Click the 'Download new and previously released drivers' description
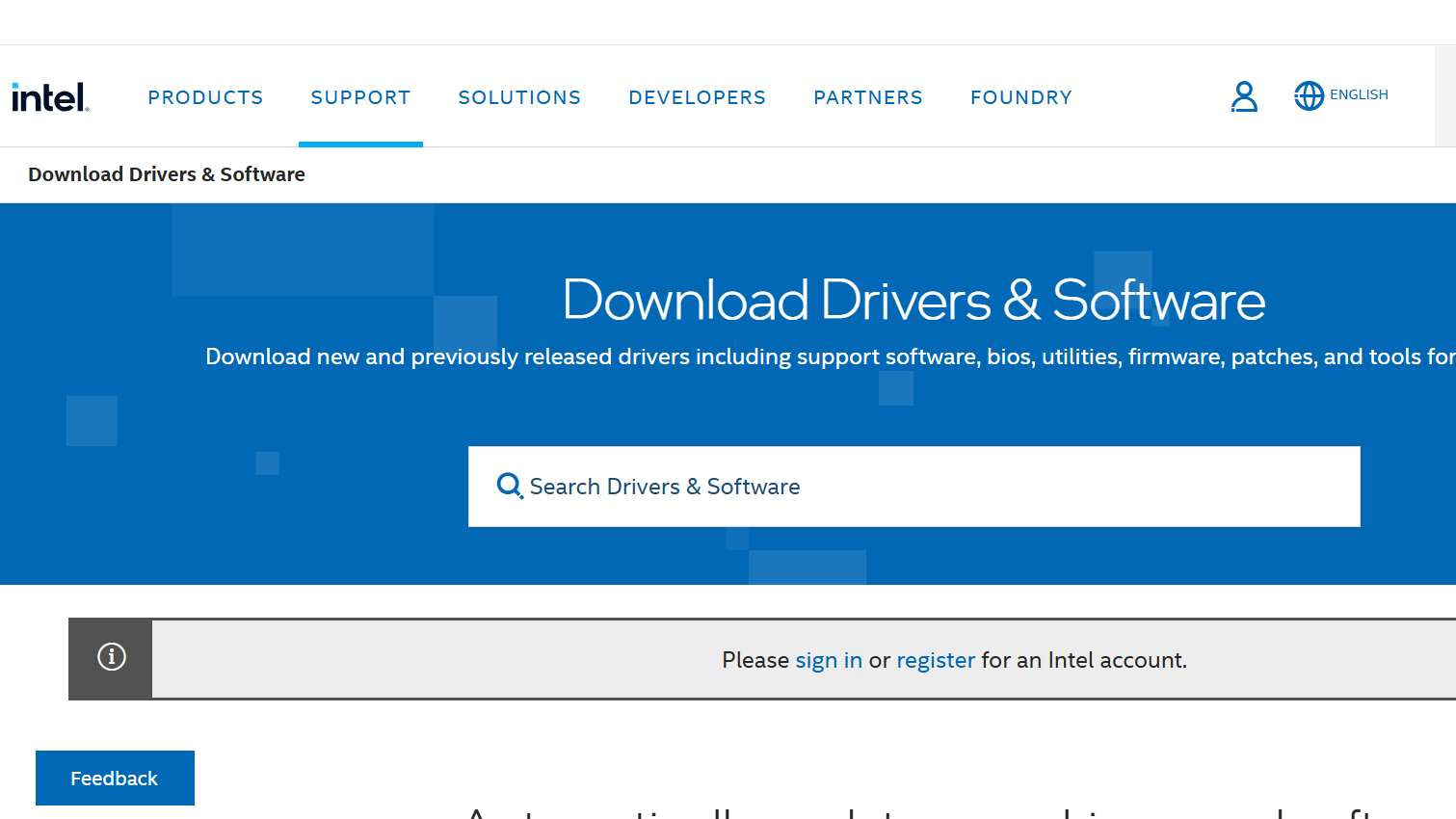This screenshot has width=1456, height=819. click(831, 357)
